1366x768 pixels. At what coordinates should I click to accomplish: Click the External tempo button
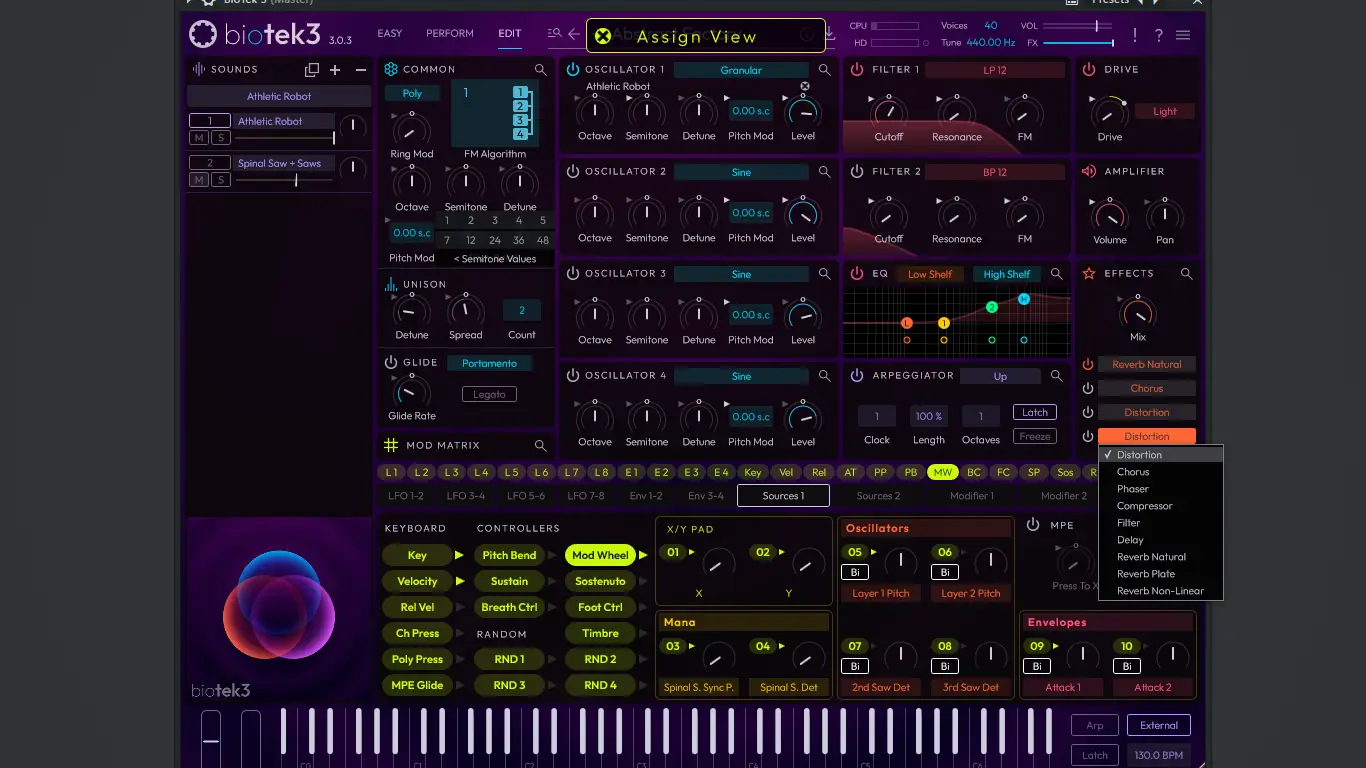1159,726
